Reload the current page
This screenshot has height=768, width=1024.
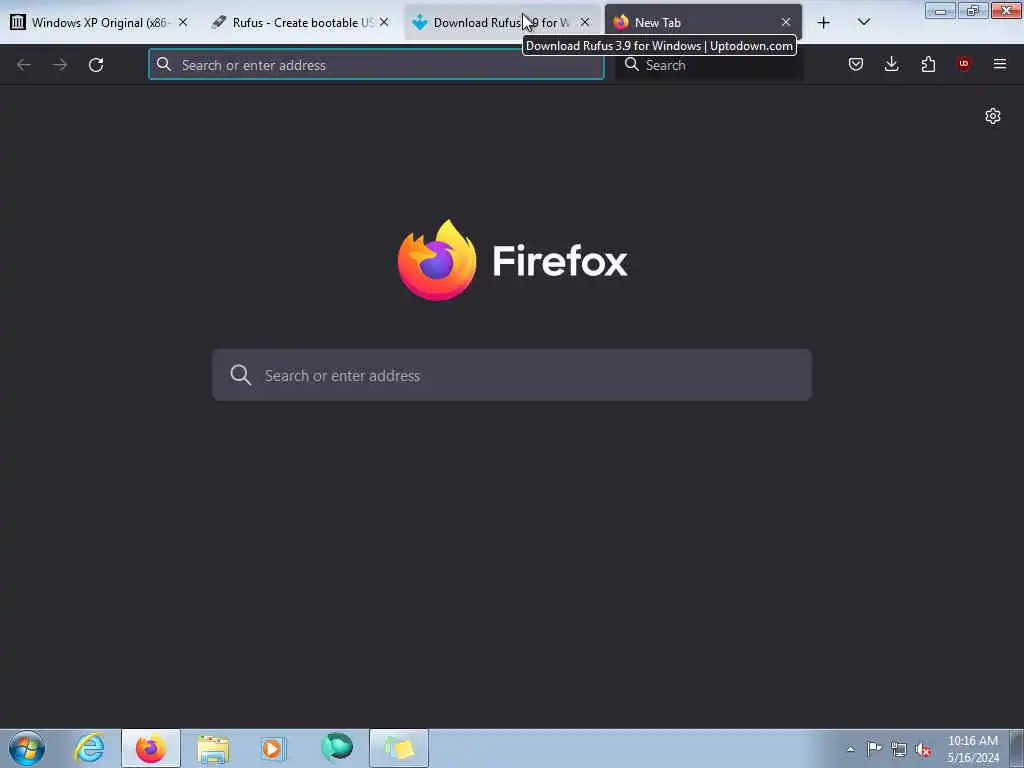click(x=96, y=65)
